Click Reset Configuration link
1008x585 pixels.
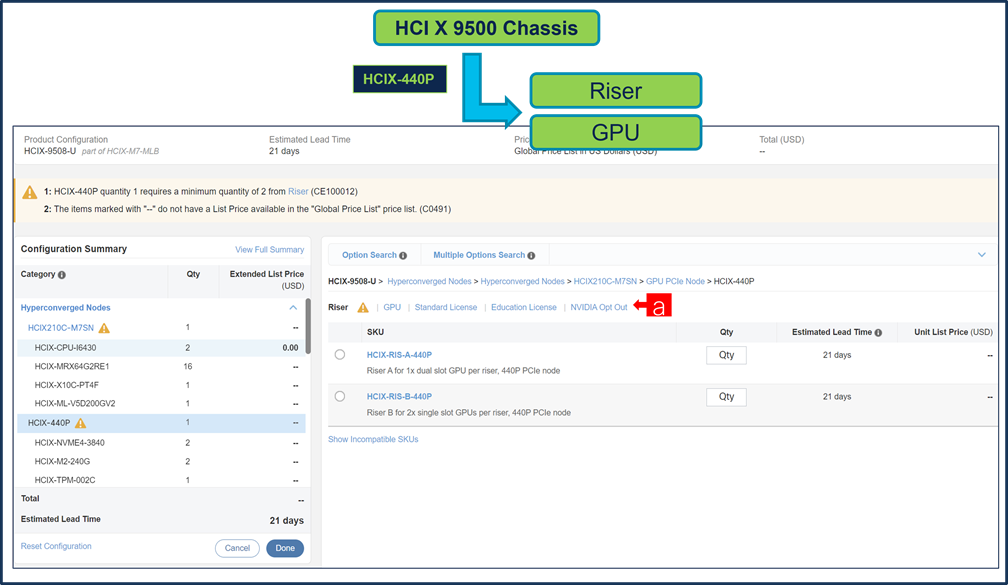click(x=56, y=546)
